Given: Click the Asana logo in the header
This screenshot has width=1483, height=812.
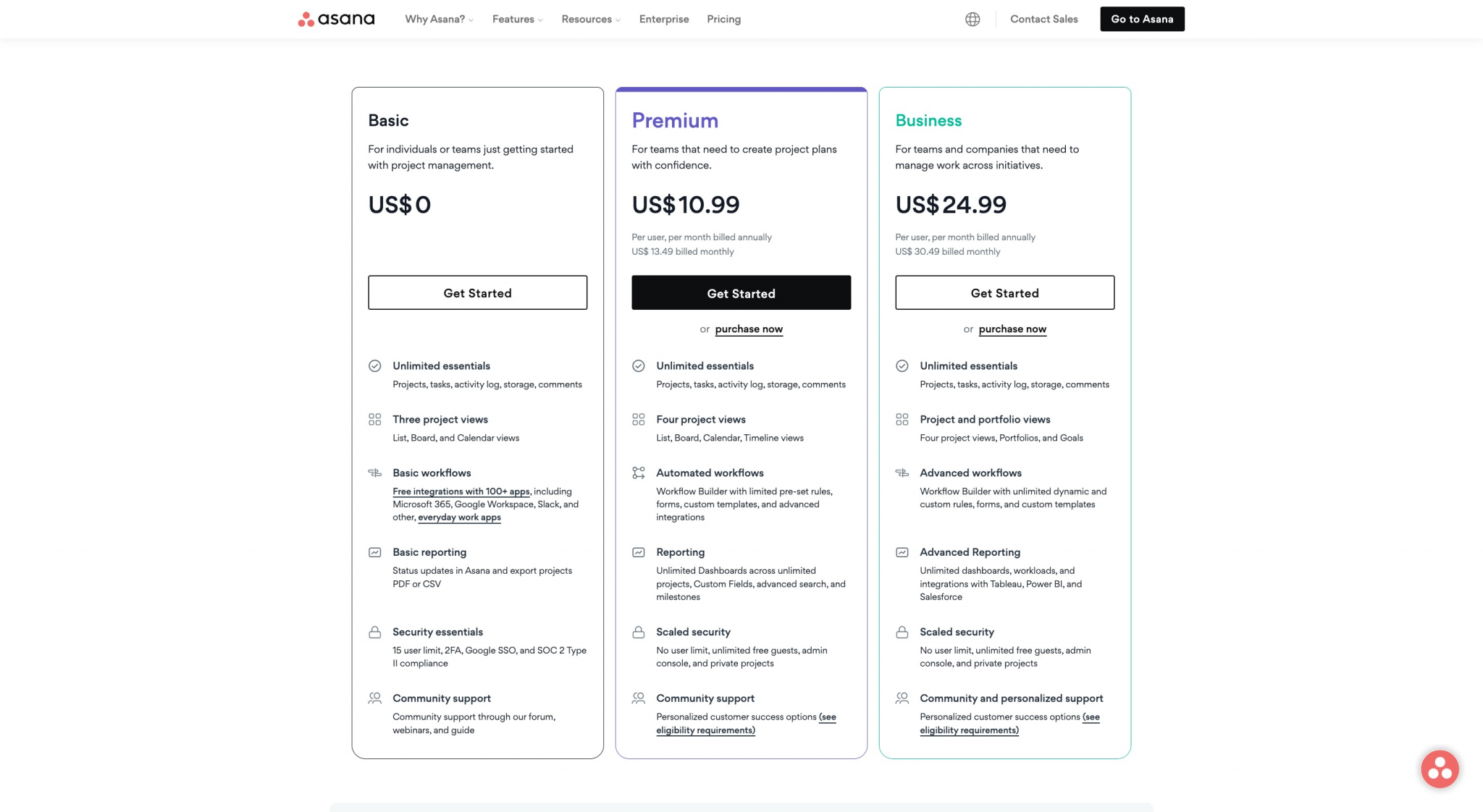Looking at the screenshot, I should [x=336, y=20].
